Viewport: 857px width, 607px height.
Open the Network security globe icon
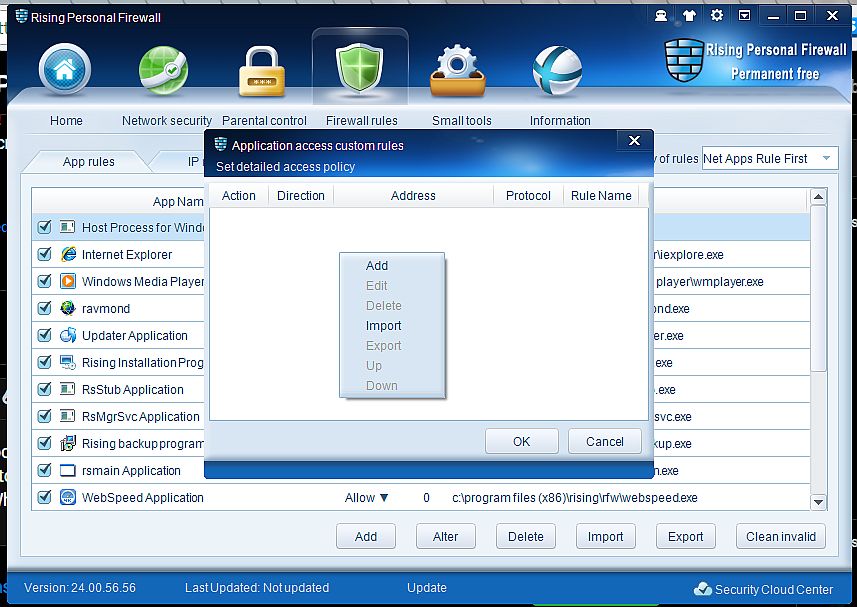[163, 70]
